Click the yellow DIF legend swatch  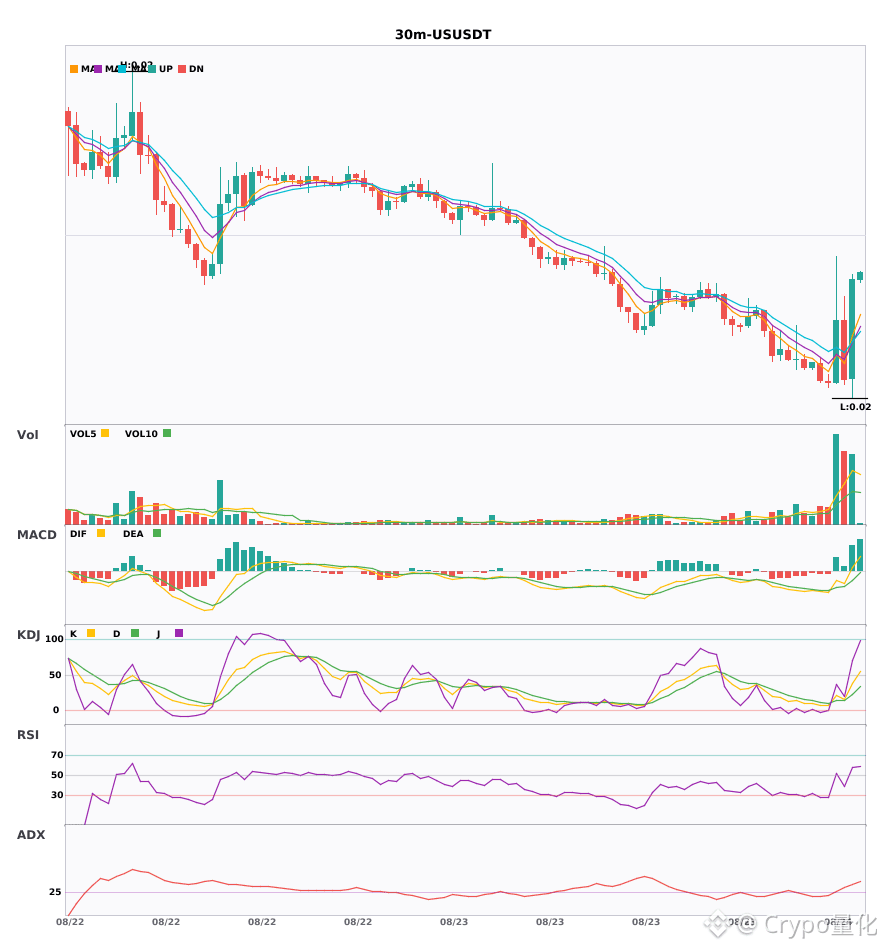click(x=101, y=533)
